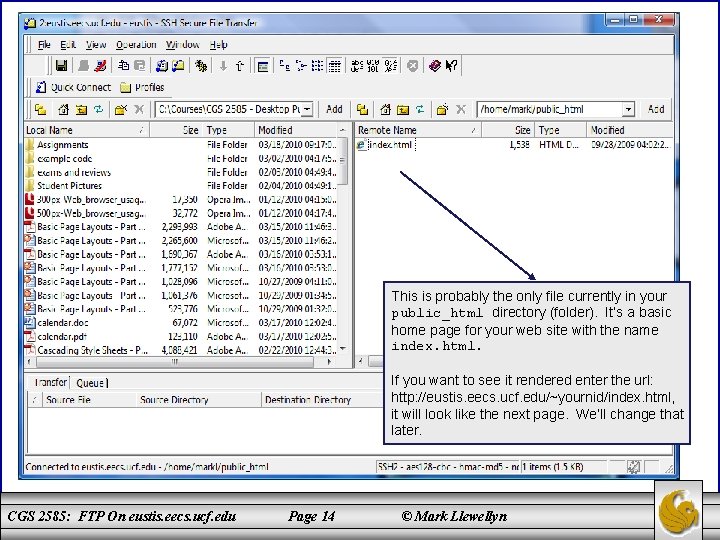Open the Help book icon
Screen dimensions: 720x540
click(x=434, y=66)
